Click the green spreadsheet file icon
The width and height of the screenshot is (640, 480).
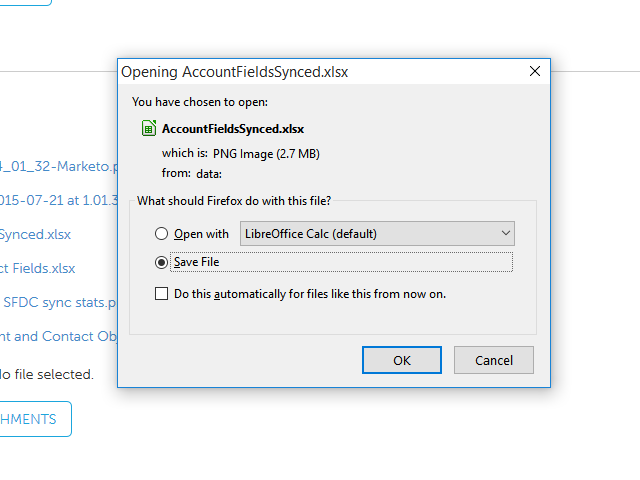[x=148, y=128]
